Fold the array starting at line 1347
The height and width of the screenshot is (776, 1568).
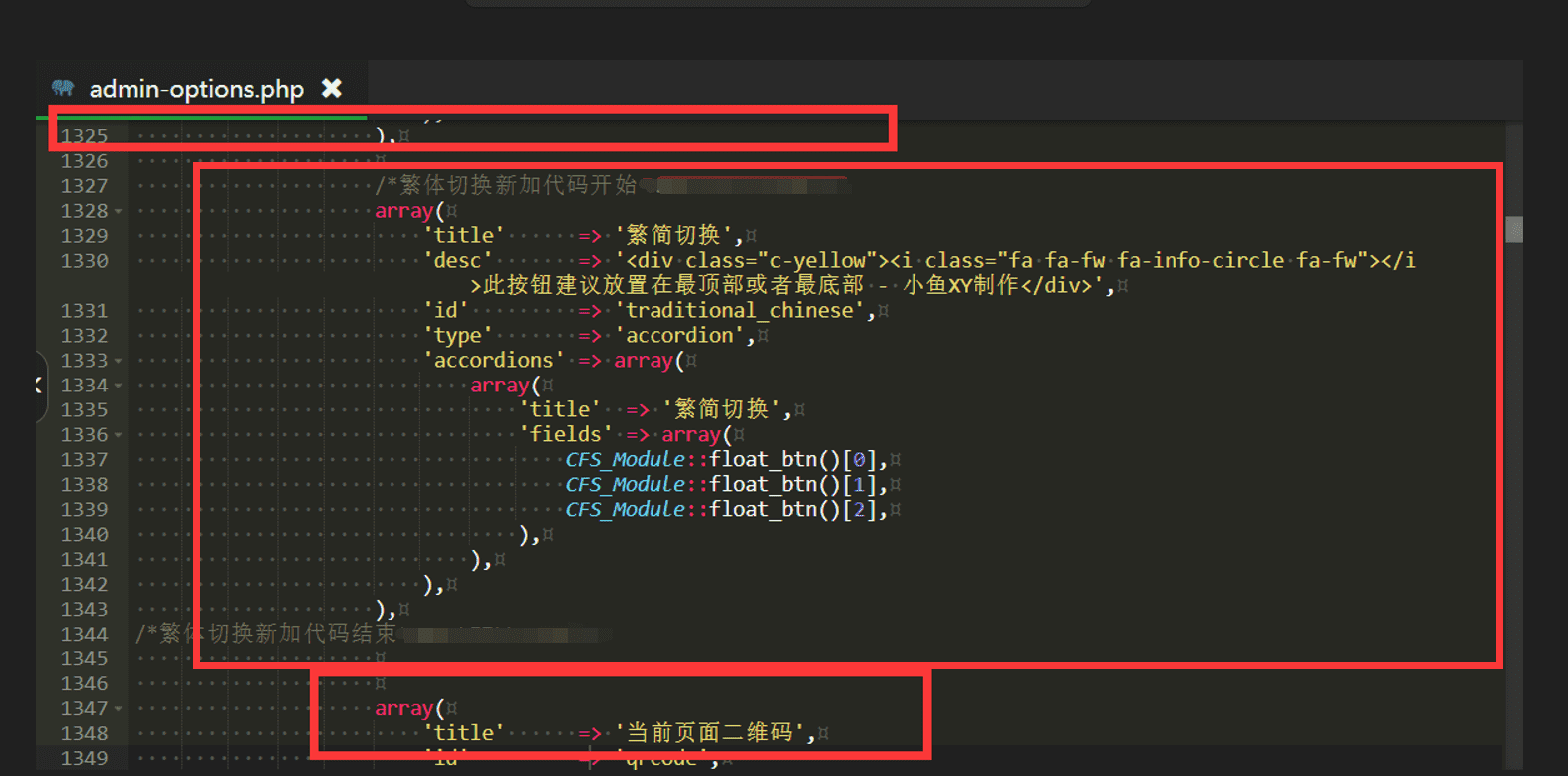click(119, 709)
